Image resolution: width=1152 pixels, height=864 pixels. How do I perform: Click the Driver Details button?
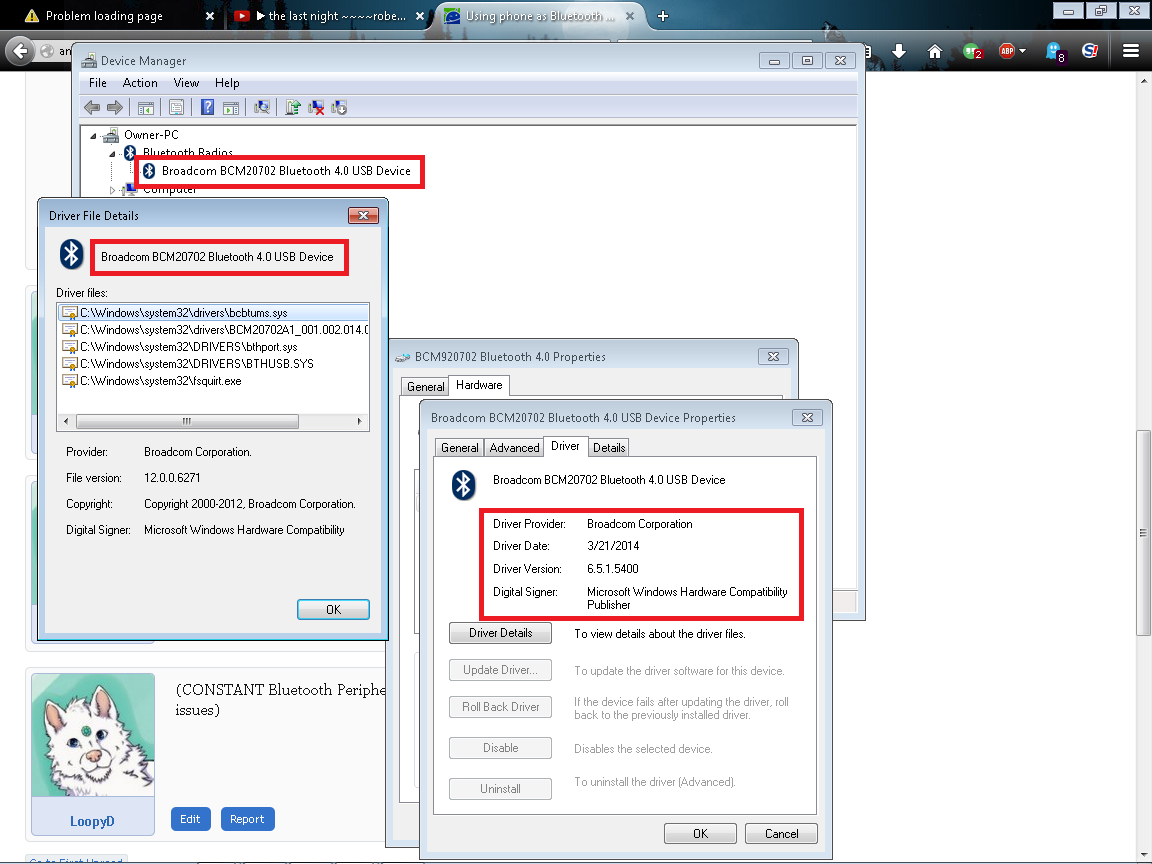click(500, 633)
